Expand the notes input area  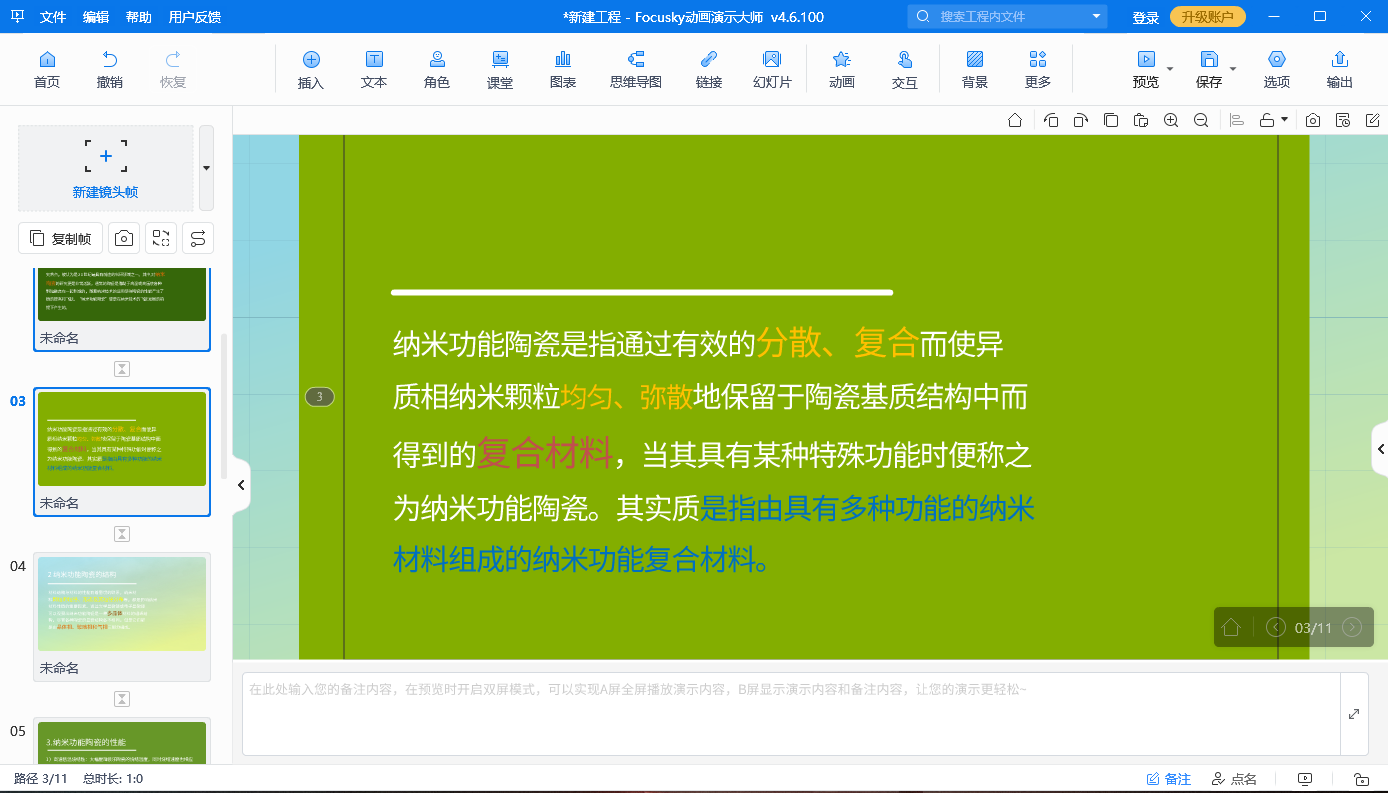pos(1354,714)
